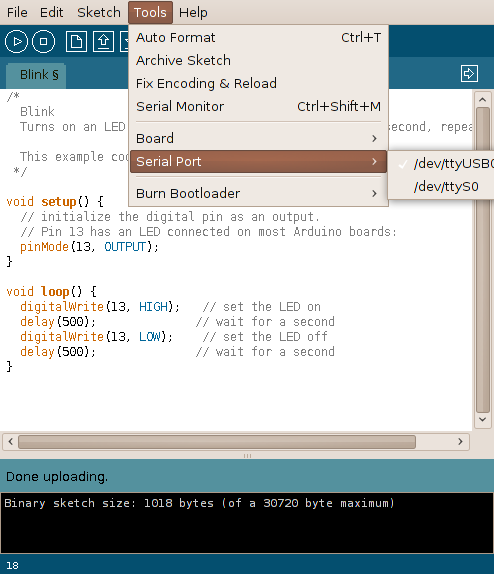Close the Tools menu via its title
Screen dimensions: 494x574
(150, 12)
